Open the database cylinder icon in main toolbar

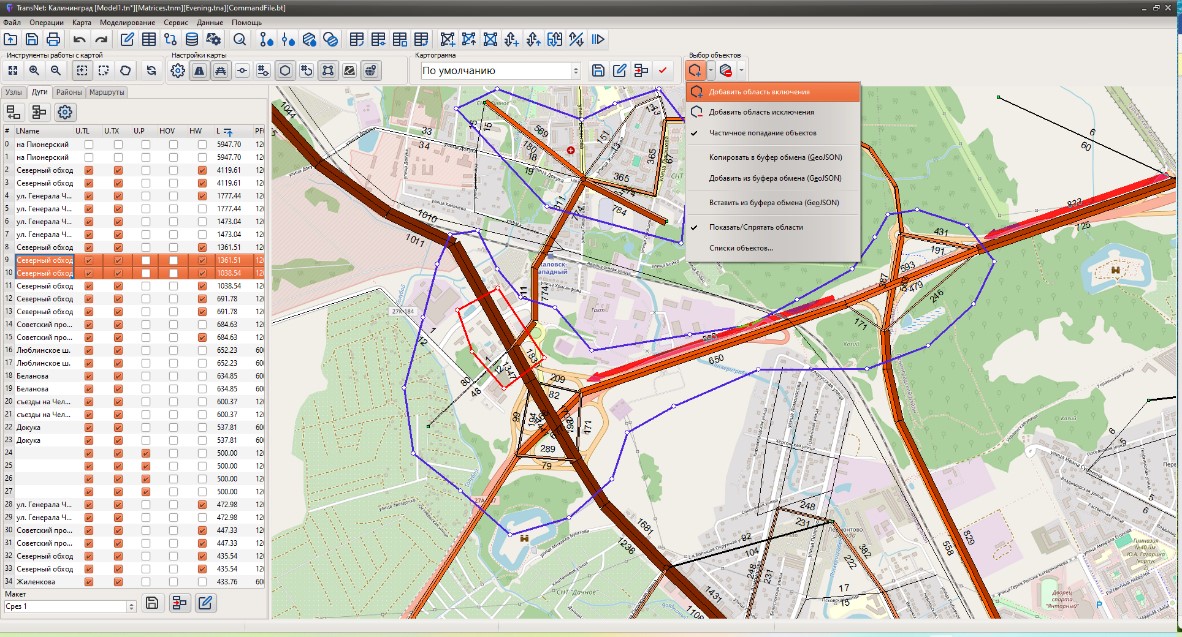coord(192,39)
